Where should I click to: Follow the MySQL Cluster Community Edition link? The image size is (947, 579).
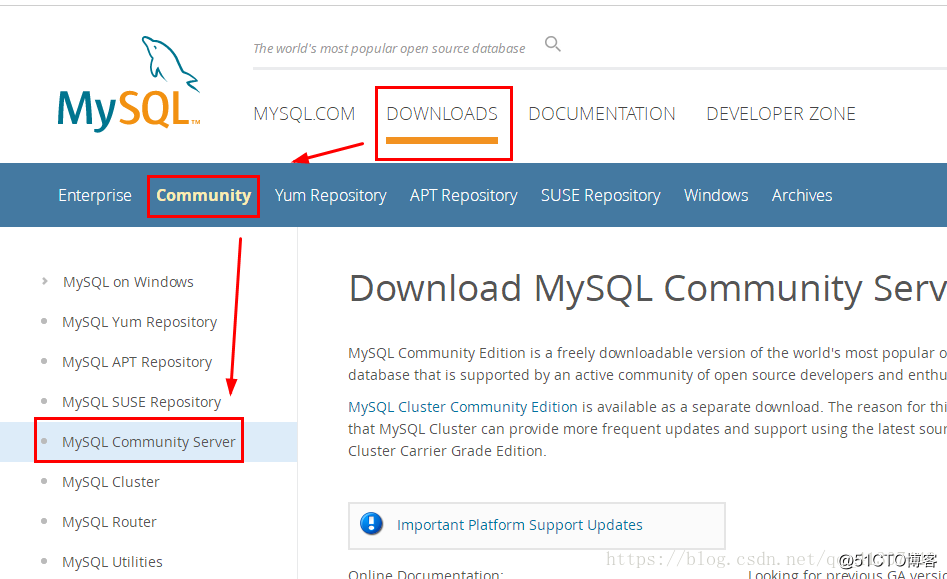(x=463, y=407)
